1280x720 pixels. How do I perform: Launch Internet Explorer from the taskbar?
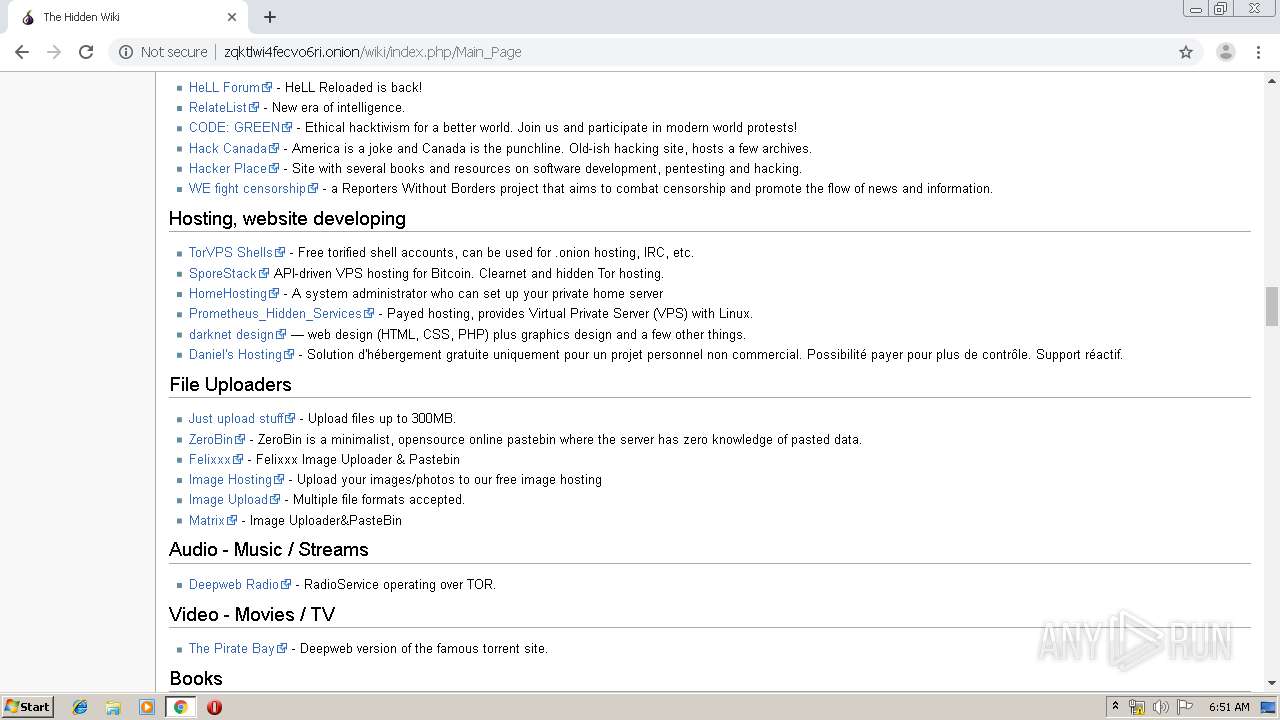click(80, 707)
